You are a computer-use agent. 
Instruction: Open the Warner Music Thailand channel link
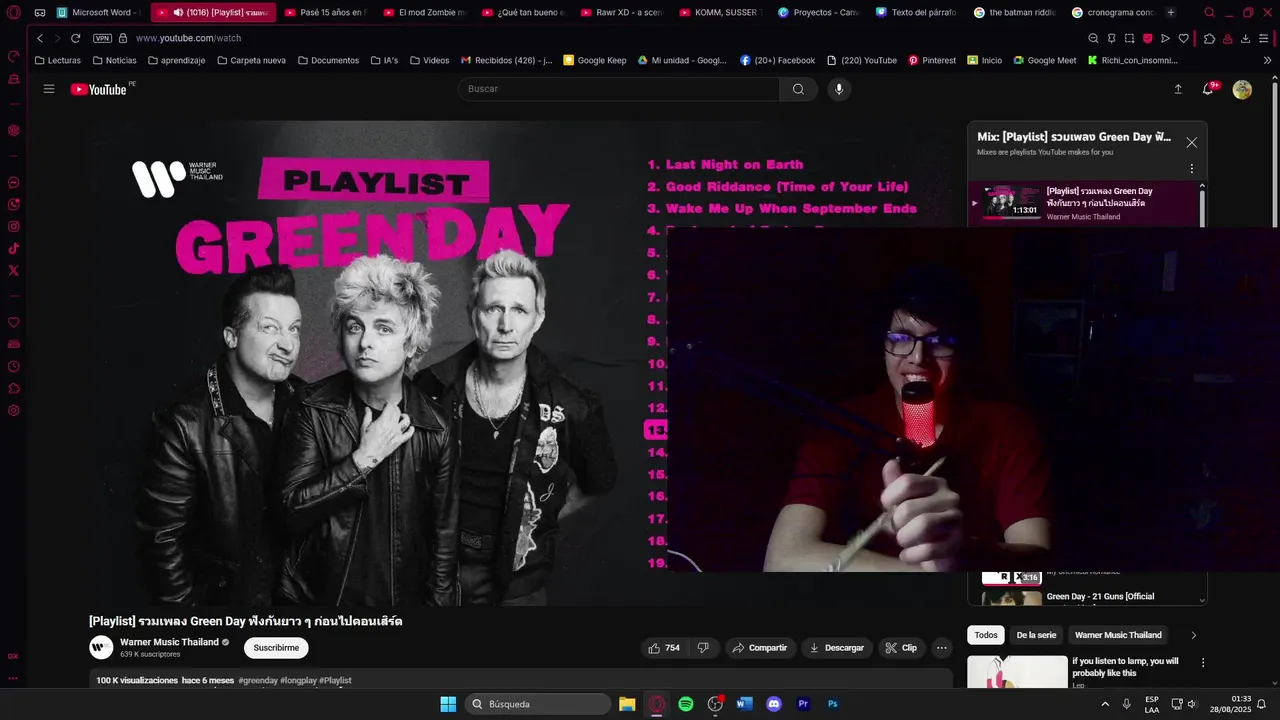[x=169, y=642]
